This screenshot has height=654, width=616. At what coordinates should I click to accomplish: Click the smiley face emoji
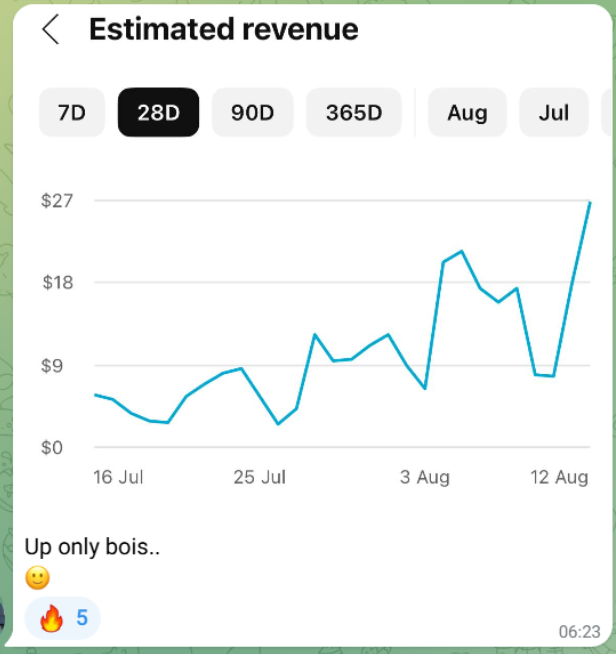pos(37,578)
